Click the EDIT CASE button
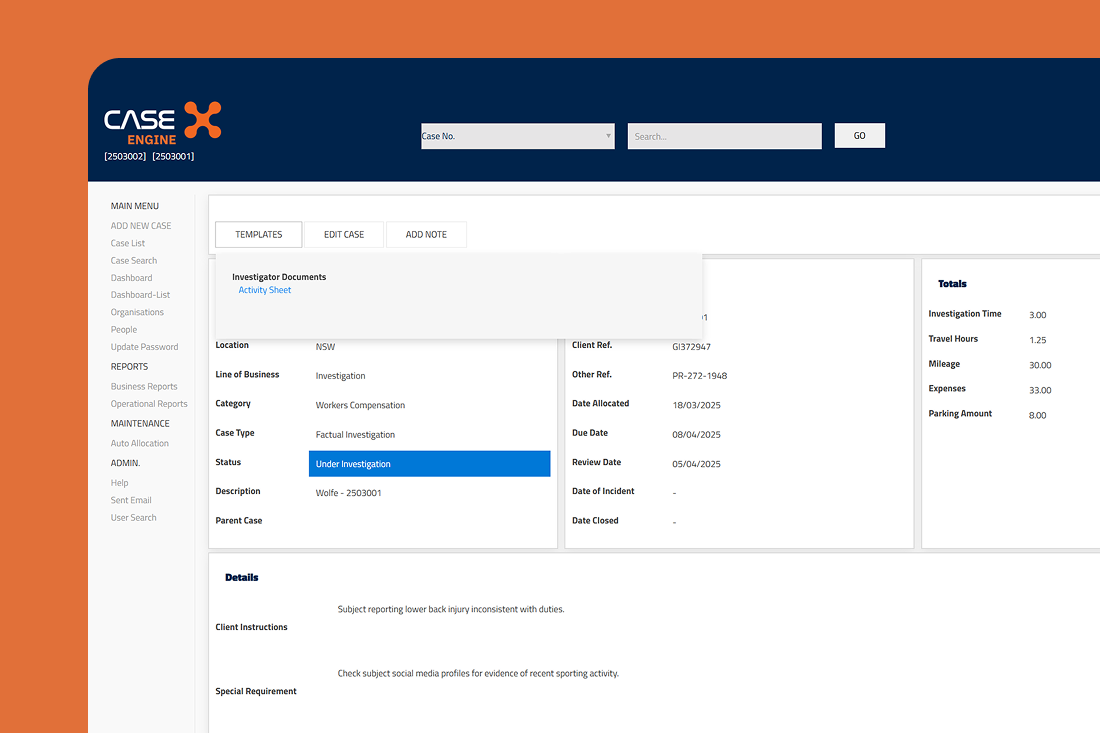The width and height of the screenshot is (1100, 733). pyautogui.click(x=344, y=234)
